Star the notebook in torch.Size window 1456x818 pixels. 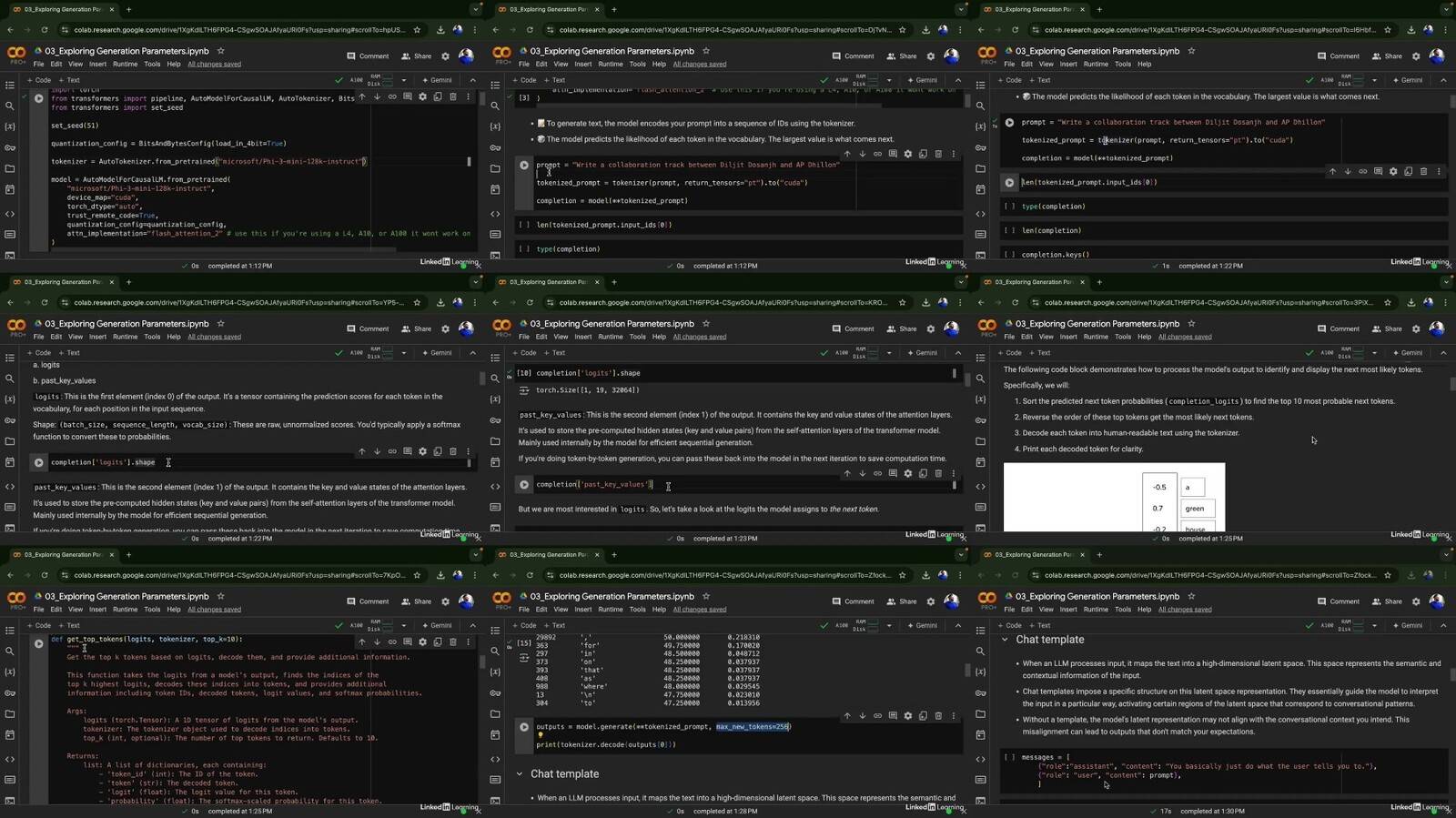706,324
